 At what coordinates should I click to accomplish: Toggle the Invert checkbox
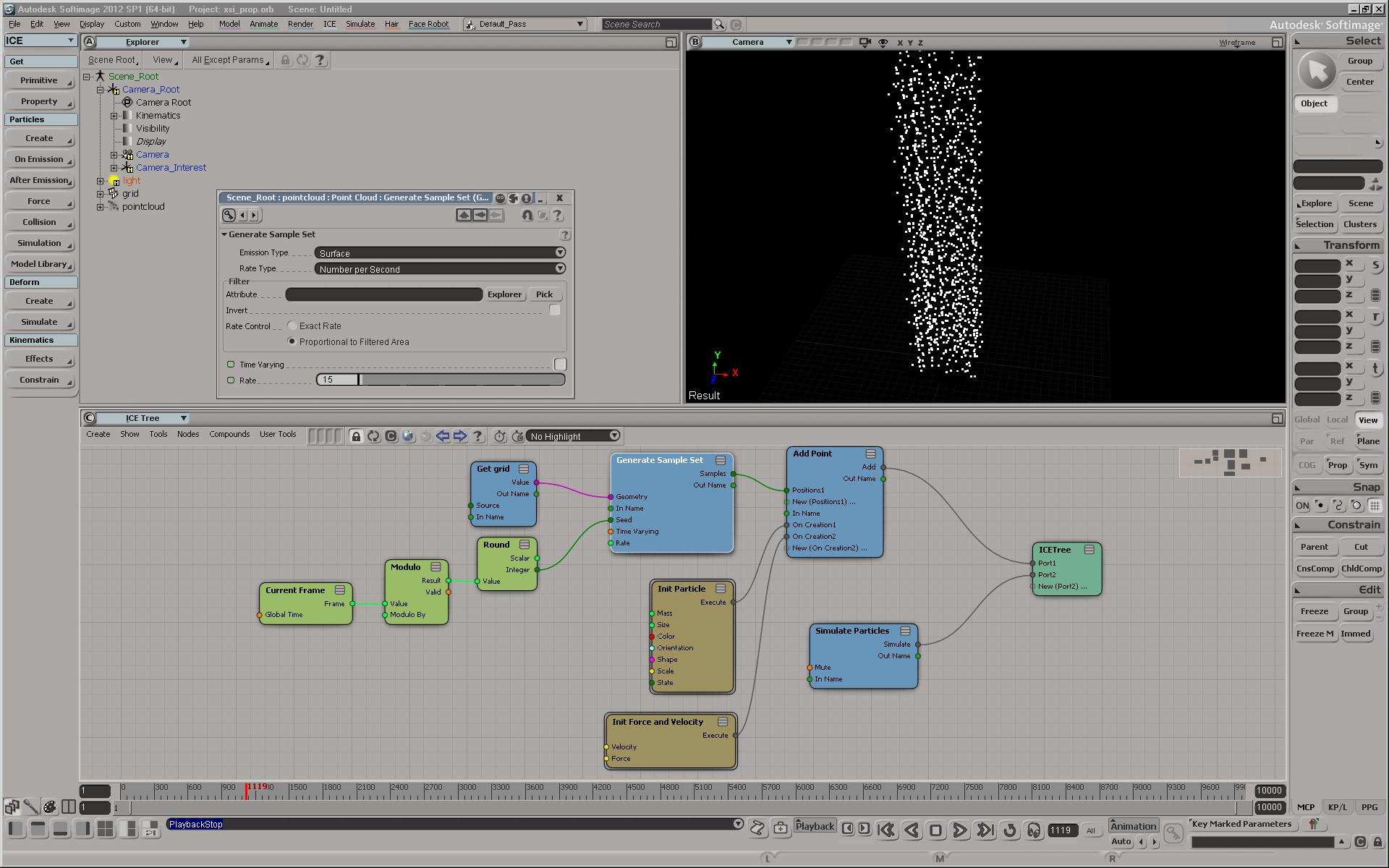point(555,310)
